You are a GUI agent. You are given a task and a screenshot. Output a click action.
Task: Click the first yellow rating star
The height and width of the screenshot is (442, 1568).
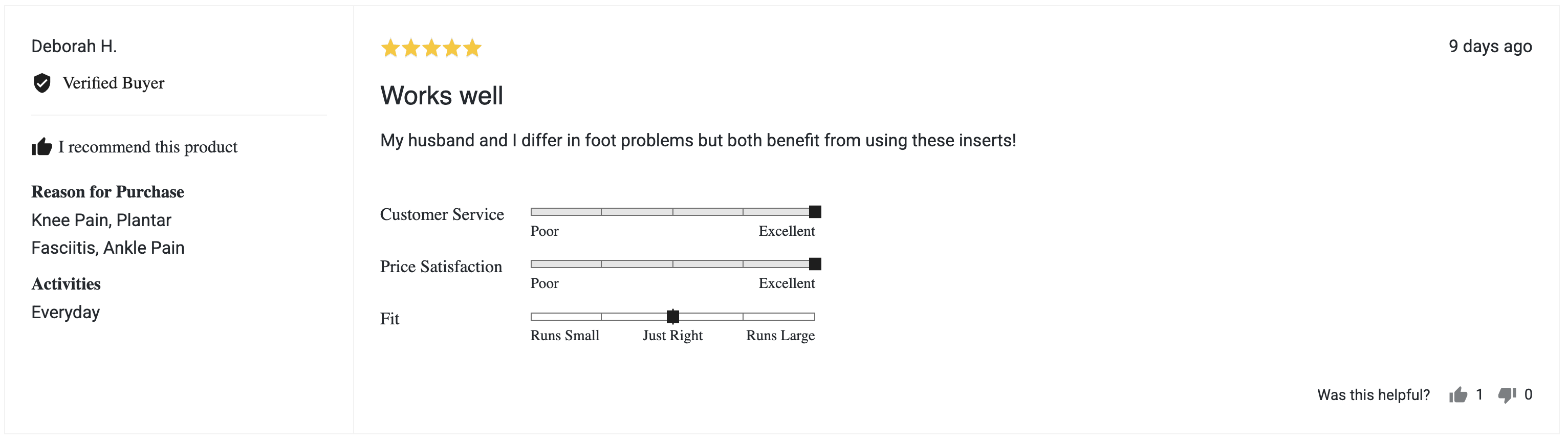click(390, 48)
